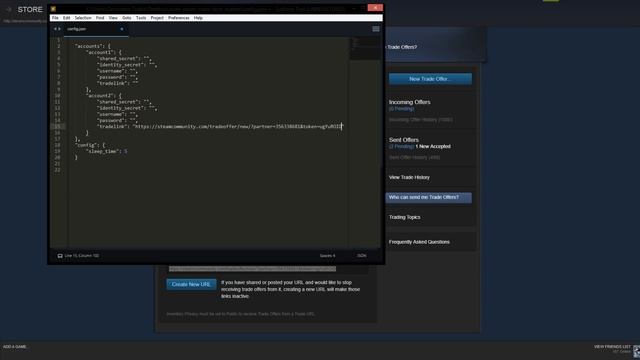
Task: Click the "sleep_time" line
Action: click(107, 151)
